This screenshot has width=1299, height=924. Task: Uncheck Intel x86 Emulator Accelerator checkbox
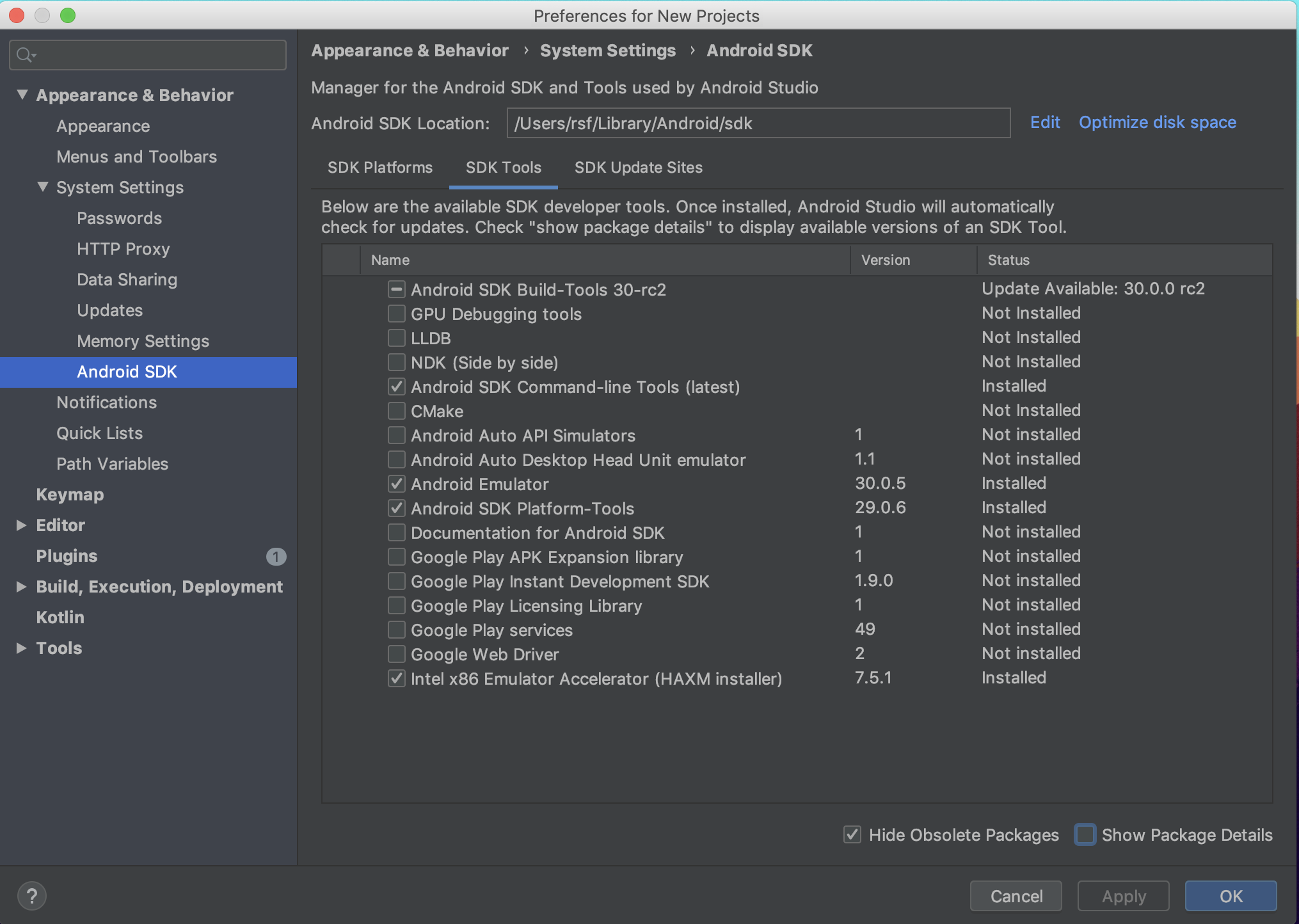tap(397, 678)
